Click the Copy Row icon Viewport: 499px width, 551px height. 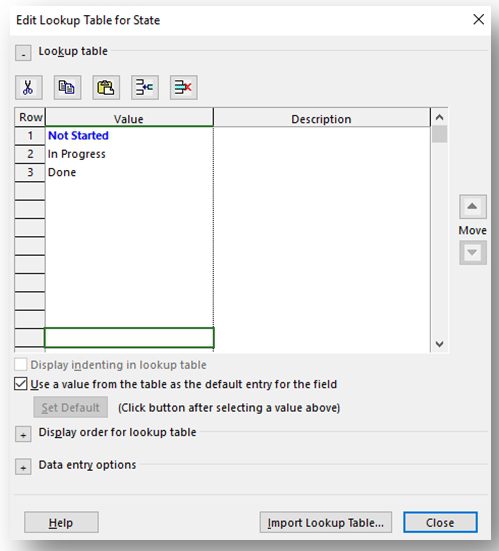pyautogui.click(x=67, y=87)
